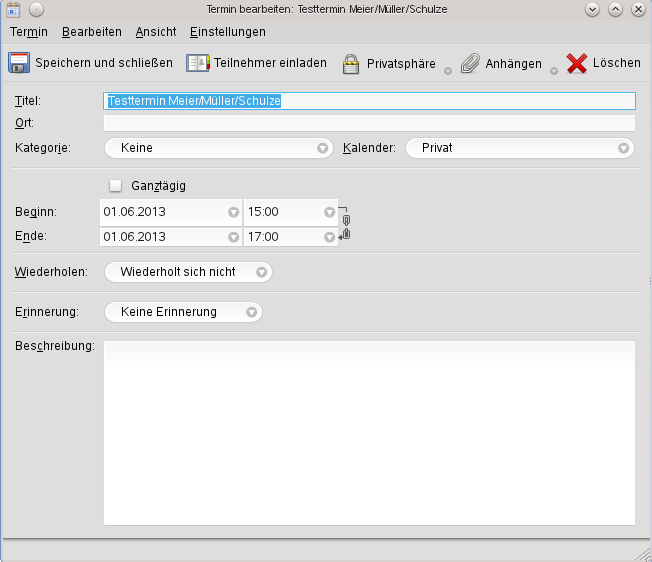Click the red X Löschen icon
The height and width of the screenshot is (562, 652).
(577, 64)
